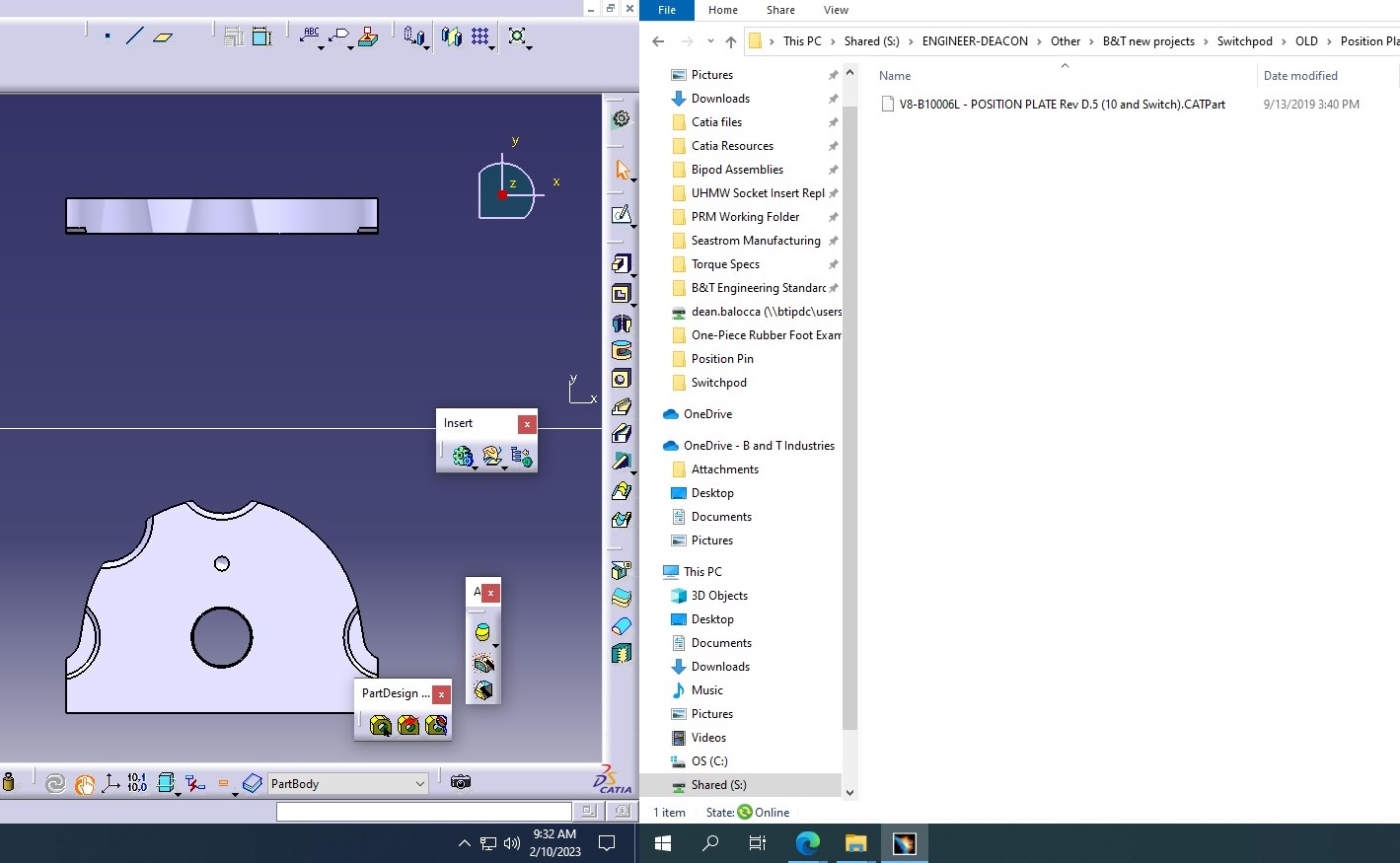Click the Update All swirl icon
This screenshot has height=863, width=1400.
[x=55, y=784]
